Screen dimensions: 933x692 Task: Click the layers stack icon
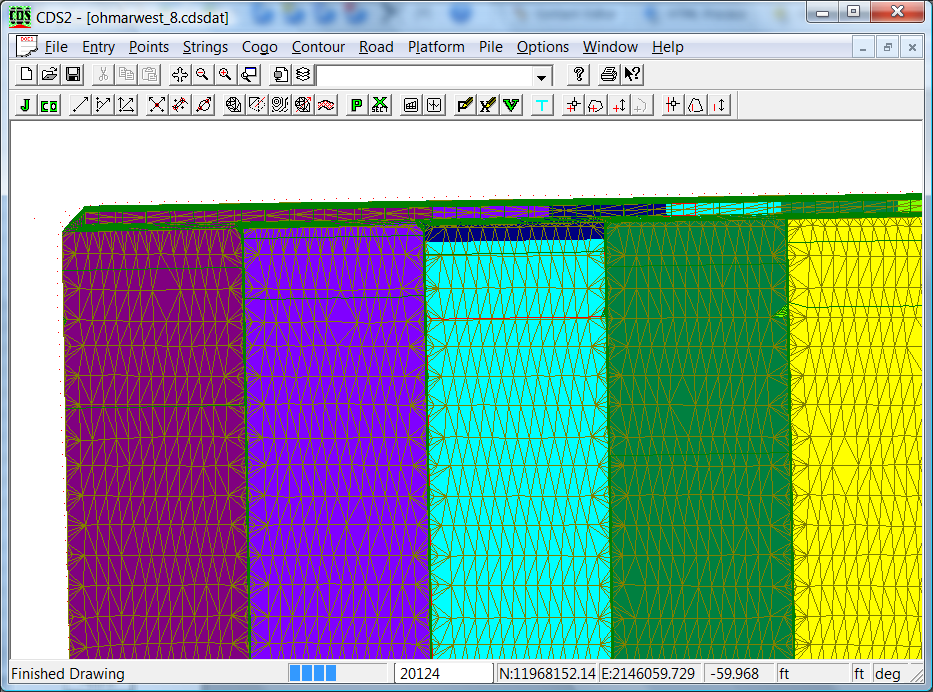coord(303,75)
